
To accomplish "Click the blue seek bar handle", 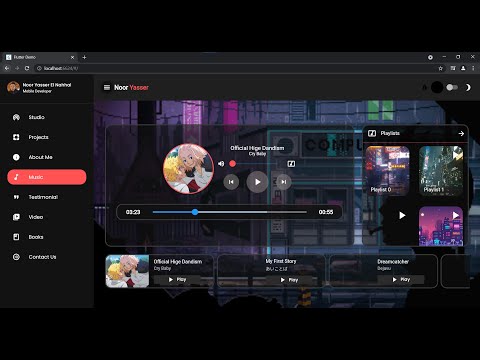I will 195,212.
